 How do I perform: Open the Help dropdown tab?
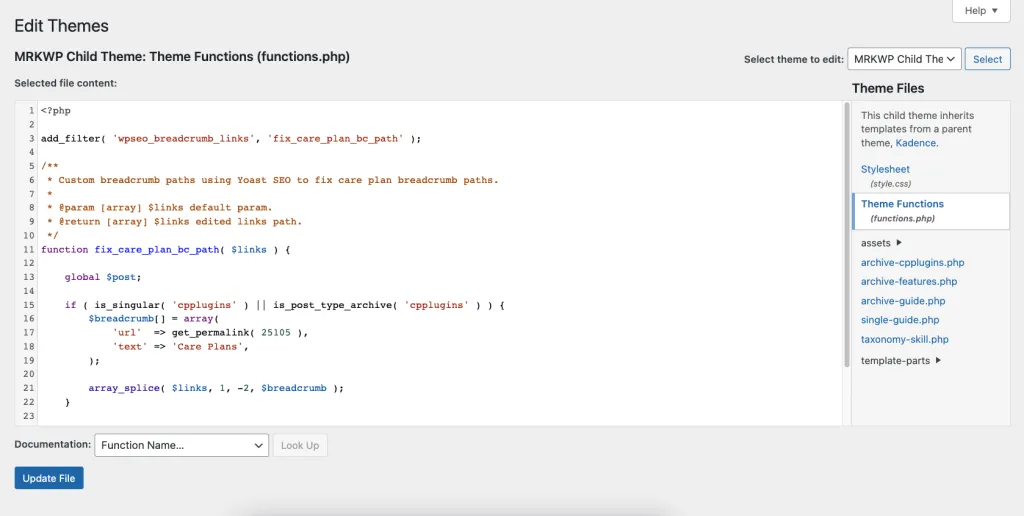pos(981,10)
